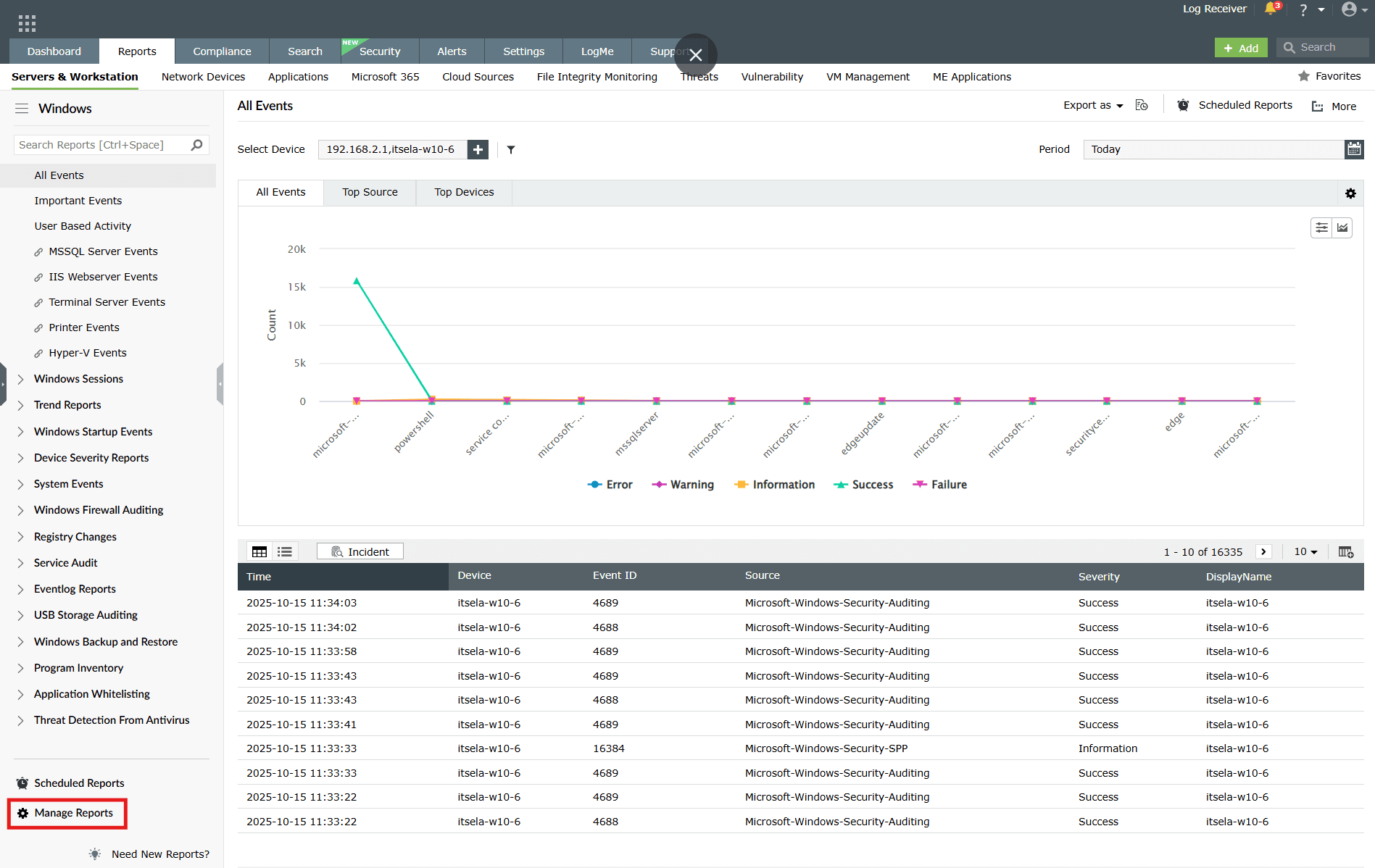
Task: Toggle the Error series in chart legend
Action: click(610, 484)
